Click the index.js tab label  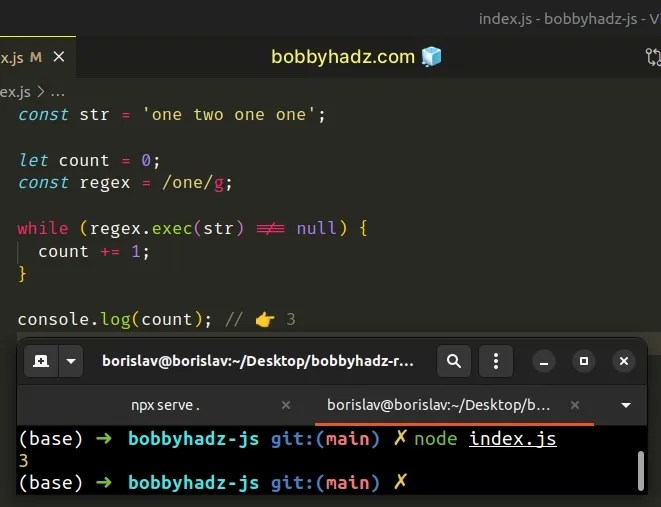(12, 57)
